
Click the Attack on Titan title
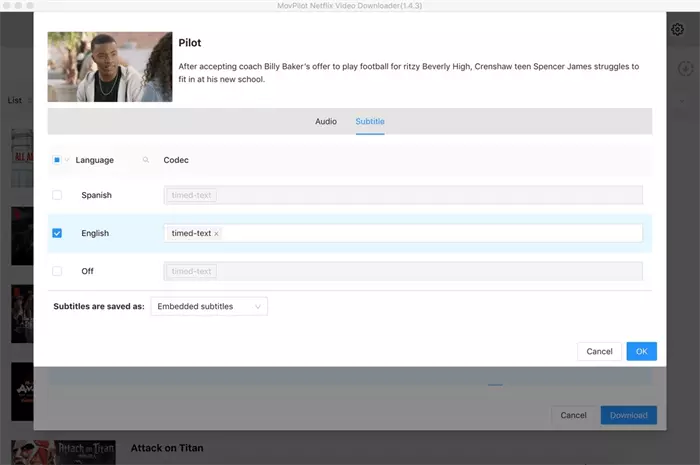coord(167,448)
